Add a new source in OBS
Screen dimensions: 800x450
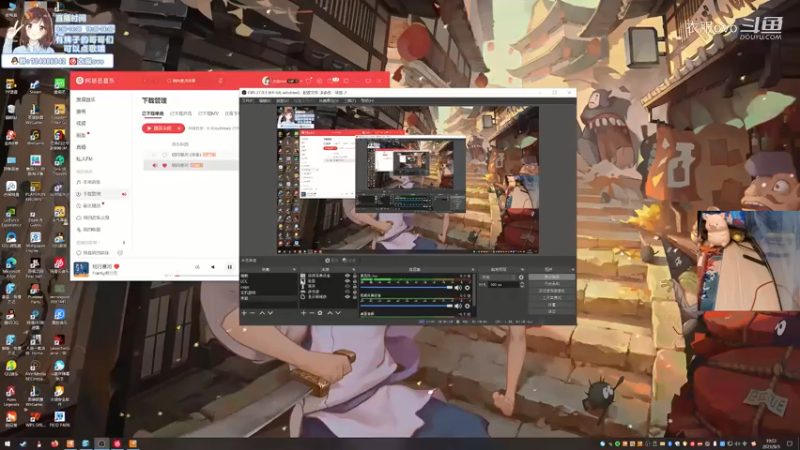click(304, 313)
